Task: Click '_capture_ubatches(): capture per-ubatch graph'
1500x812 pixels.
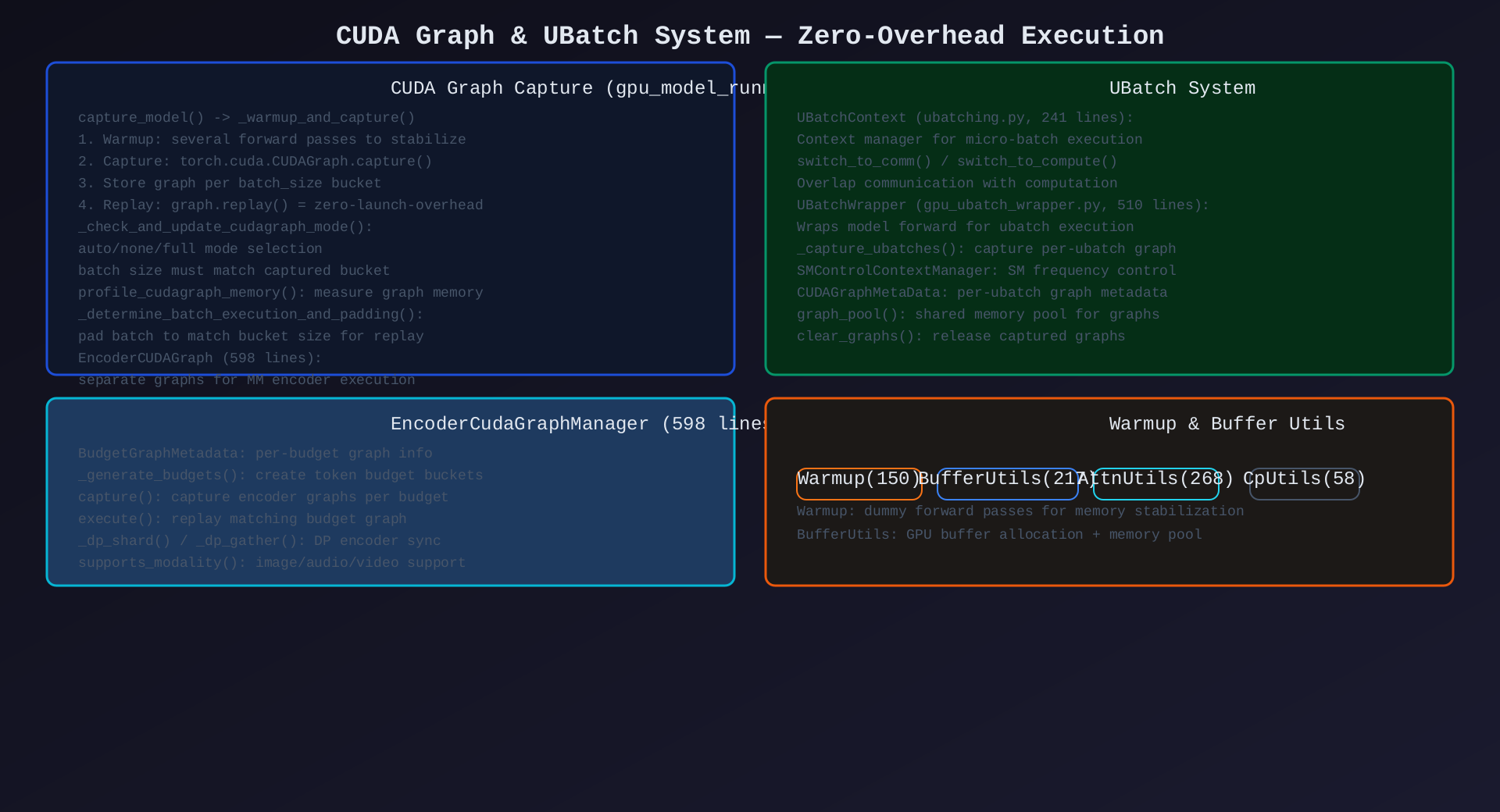Action: (x=987, y=249)
